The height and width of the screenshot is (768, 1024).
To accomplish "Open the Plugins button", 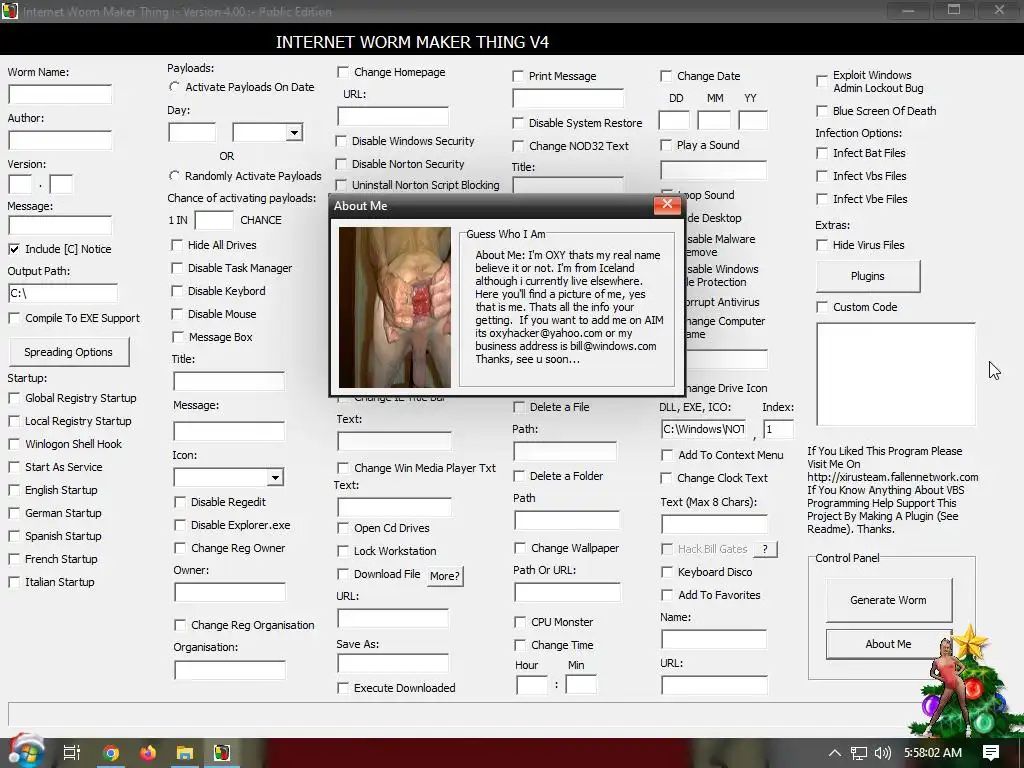I will [867, 276].
